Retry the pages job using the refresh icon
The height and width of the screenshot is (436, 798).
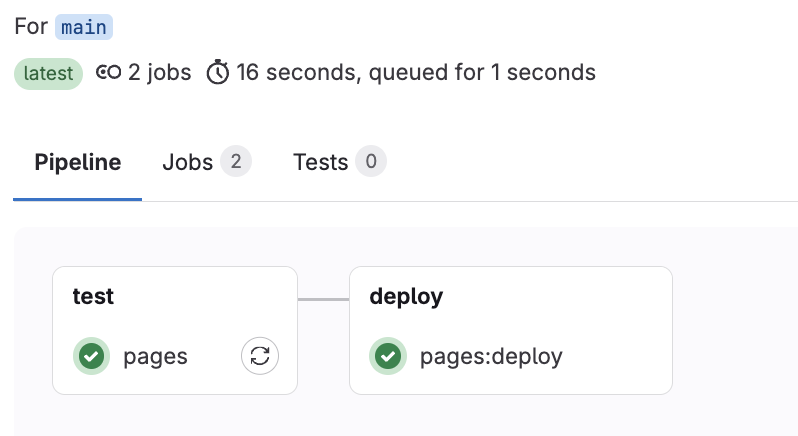pyautogui.click(x=260, y=356)
